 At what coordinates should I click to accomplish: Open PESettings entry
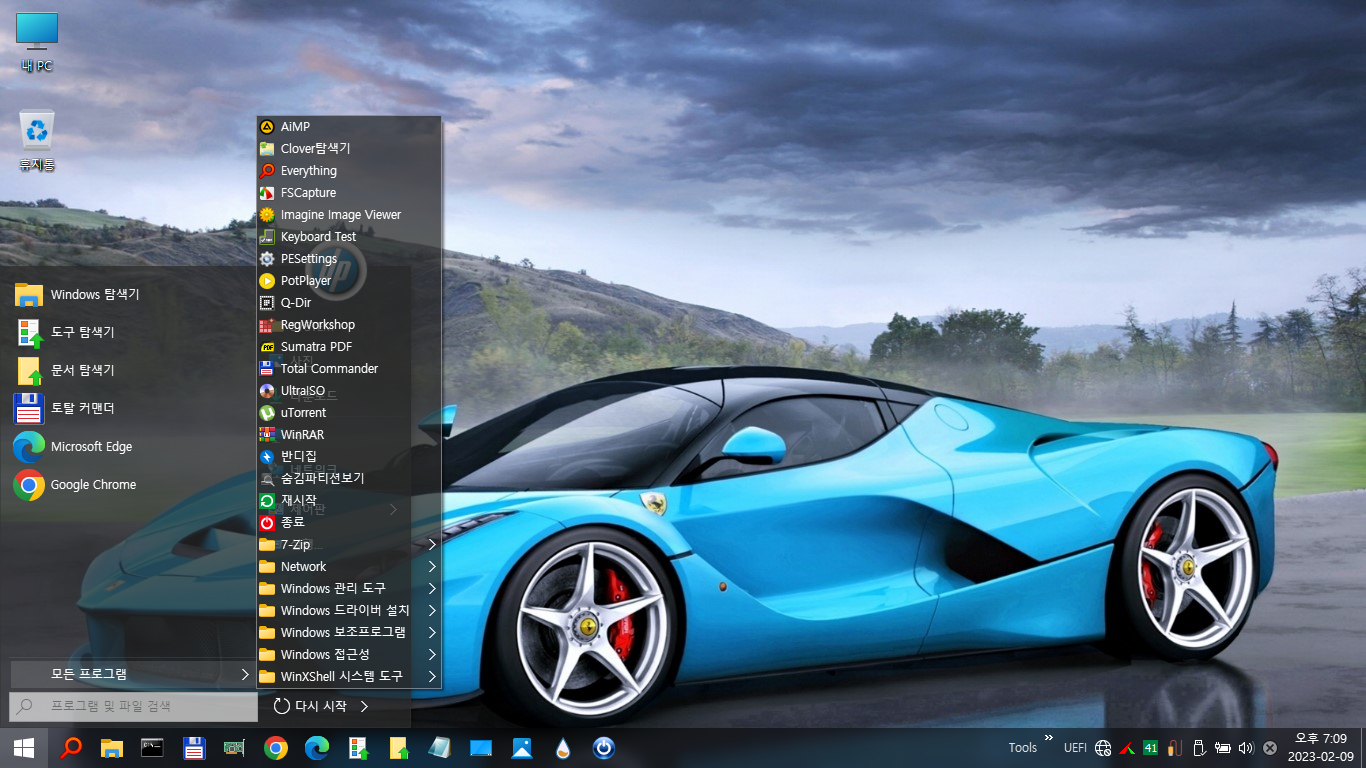[x=348, y=259]
